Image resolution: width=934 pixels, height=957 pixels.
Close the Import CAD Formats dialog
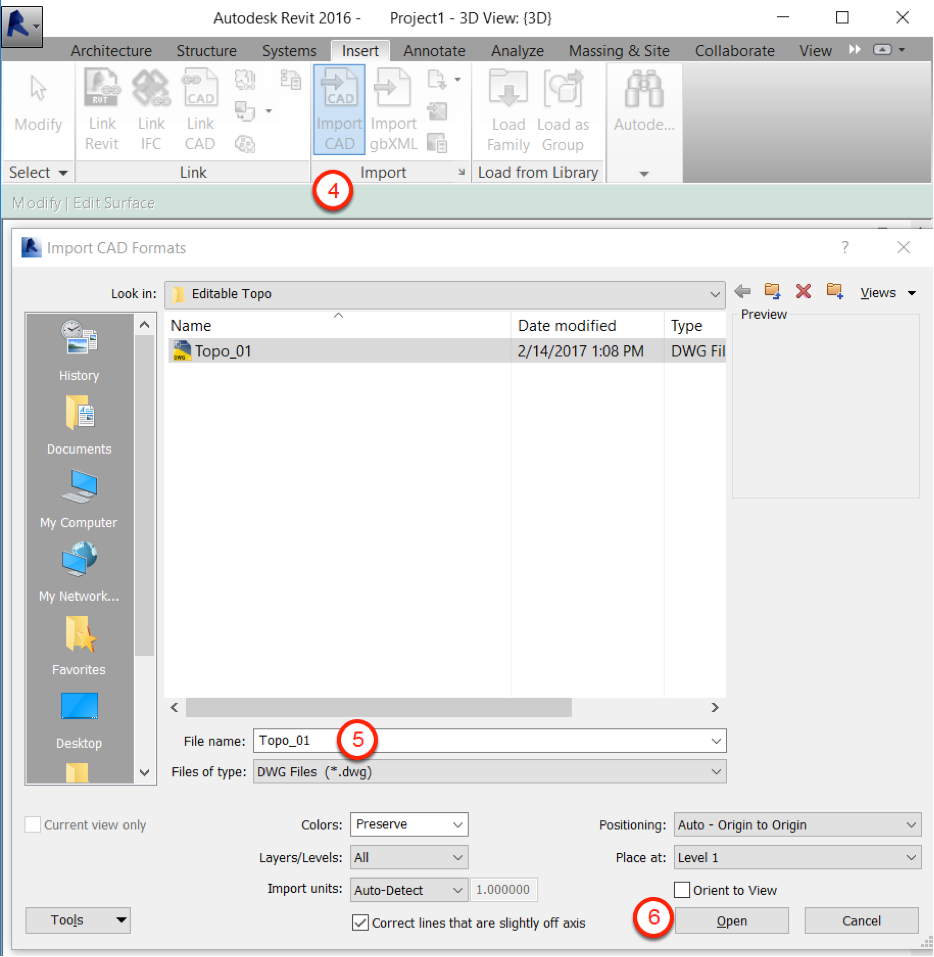point(903,247)
